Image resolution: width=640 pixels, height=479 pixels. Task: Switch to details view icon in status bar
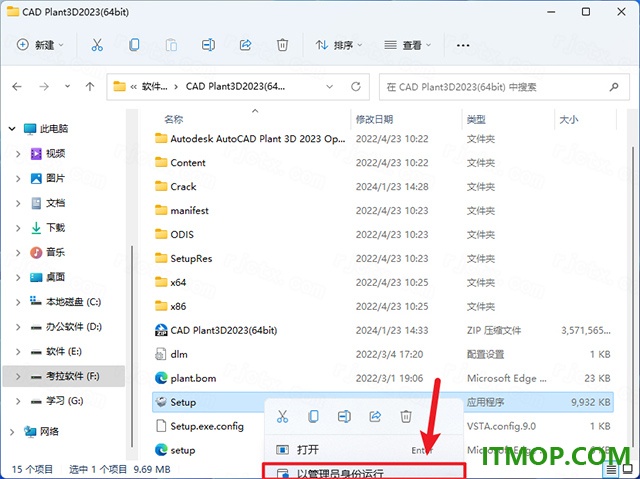tap(611, 470)
